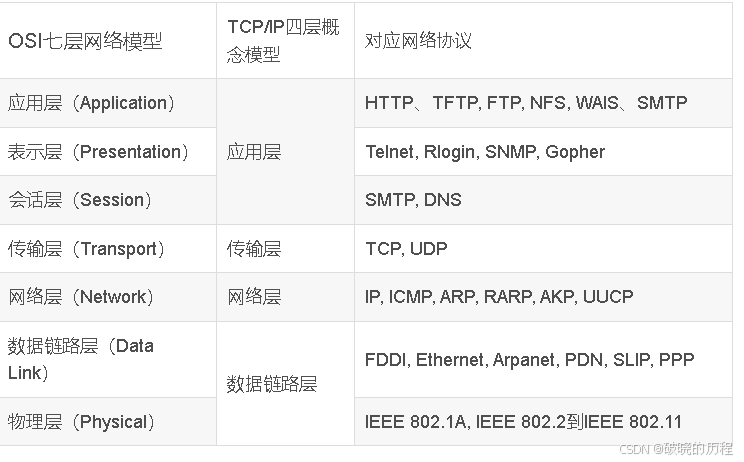Click the TCP, UDP protocols cell
This screenshot has width=744, height=462.
(406, 249)
